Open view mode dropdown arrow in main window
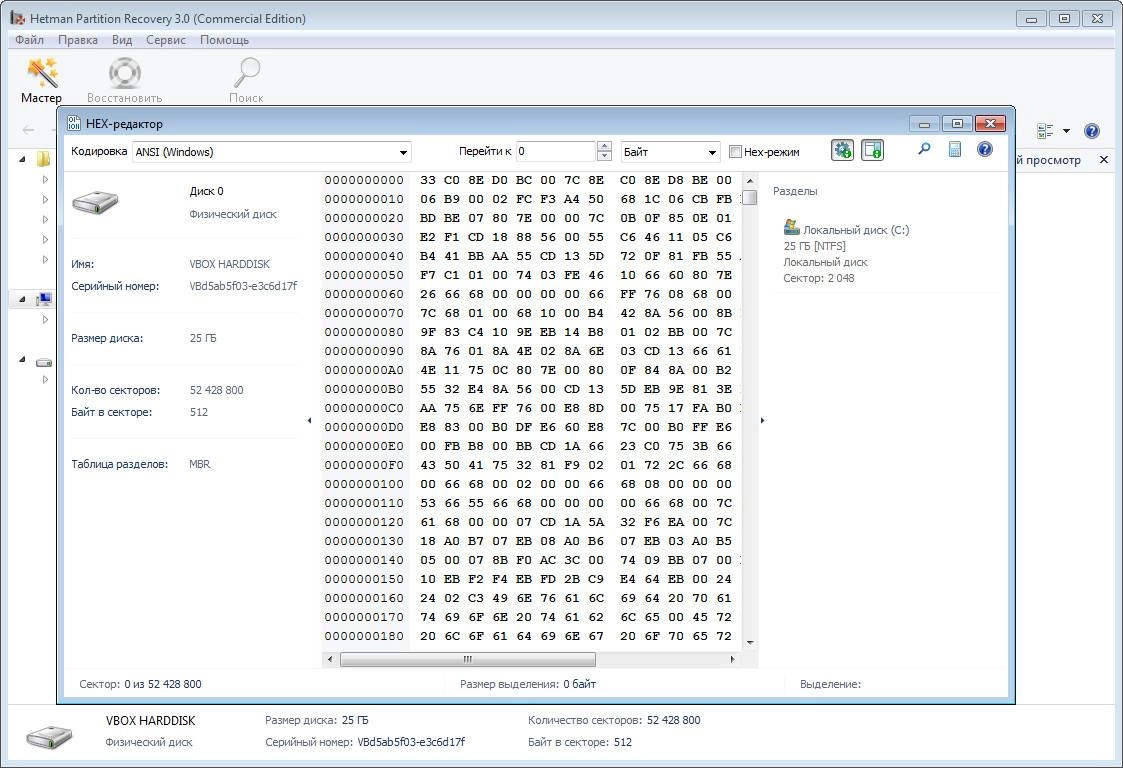Image resolution: width=1123 pixels, height=768 pixels. (x=1066, y=131)
